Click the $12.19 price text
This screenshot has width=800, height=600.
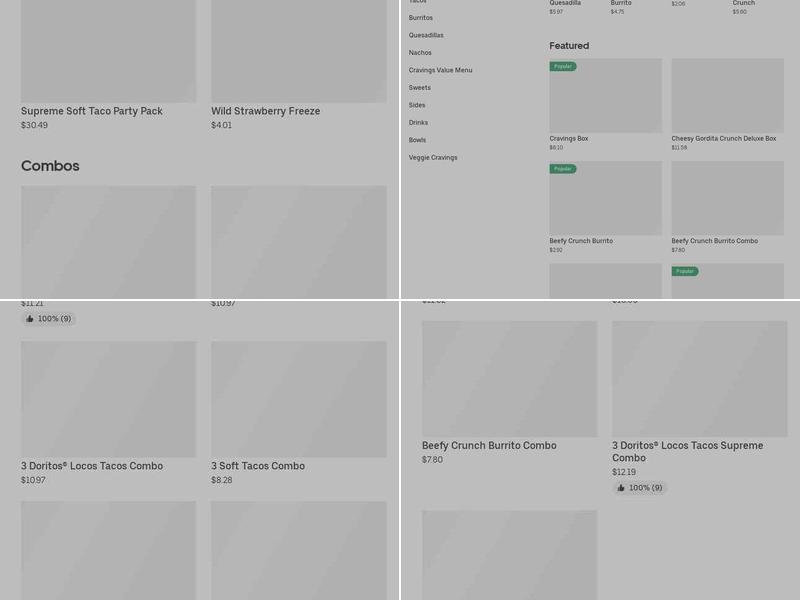[624, 472]
